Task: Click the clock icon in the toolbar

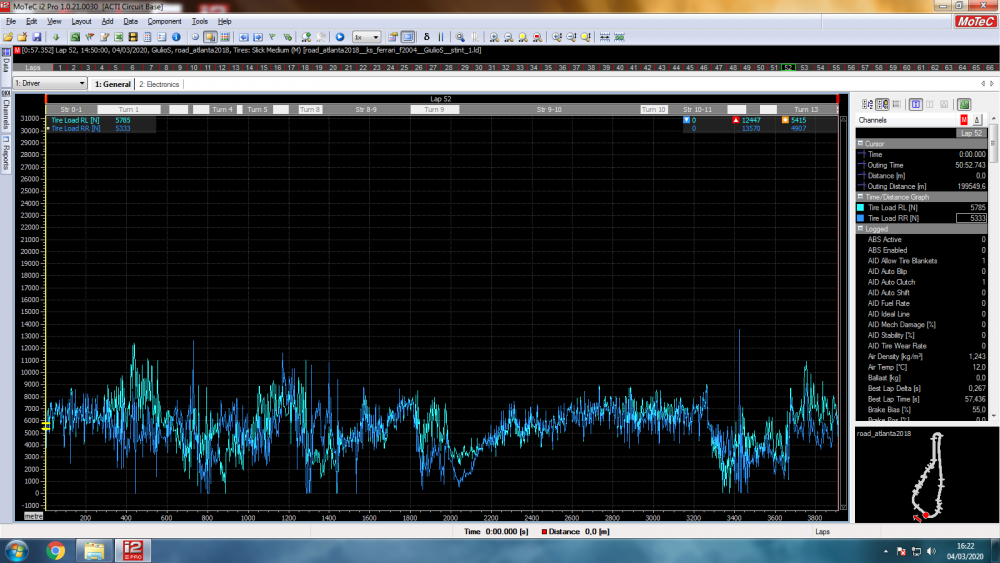Action: (x=195, y=37)
